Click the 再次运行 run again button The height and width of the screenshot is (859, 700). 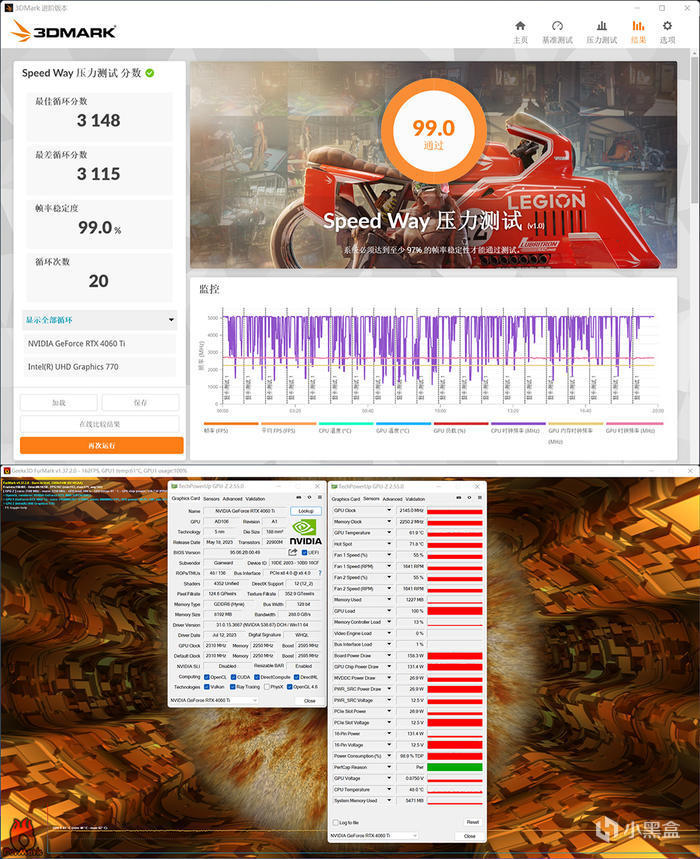(x=102, y=445)
